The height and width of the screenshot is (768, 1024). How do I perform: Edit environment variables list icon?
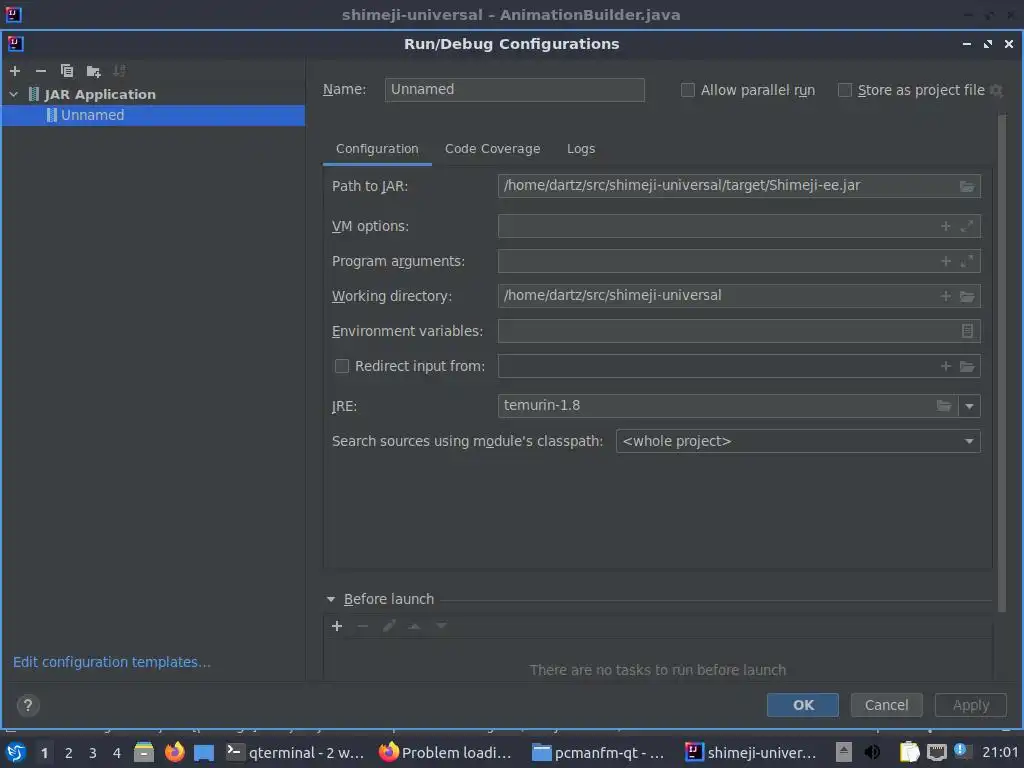967,331
